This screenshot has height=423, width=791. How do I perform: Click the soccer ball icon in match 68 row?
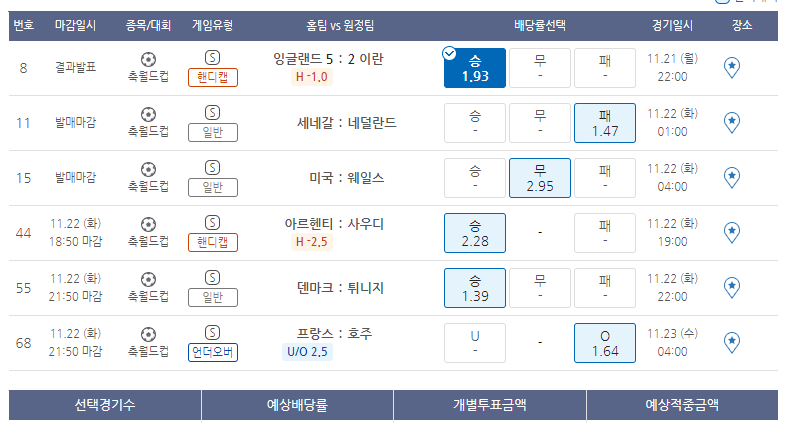click(148, 334)
